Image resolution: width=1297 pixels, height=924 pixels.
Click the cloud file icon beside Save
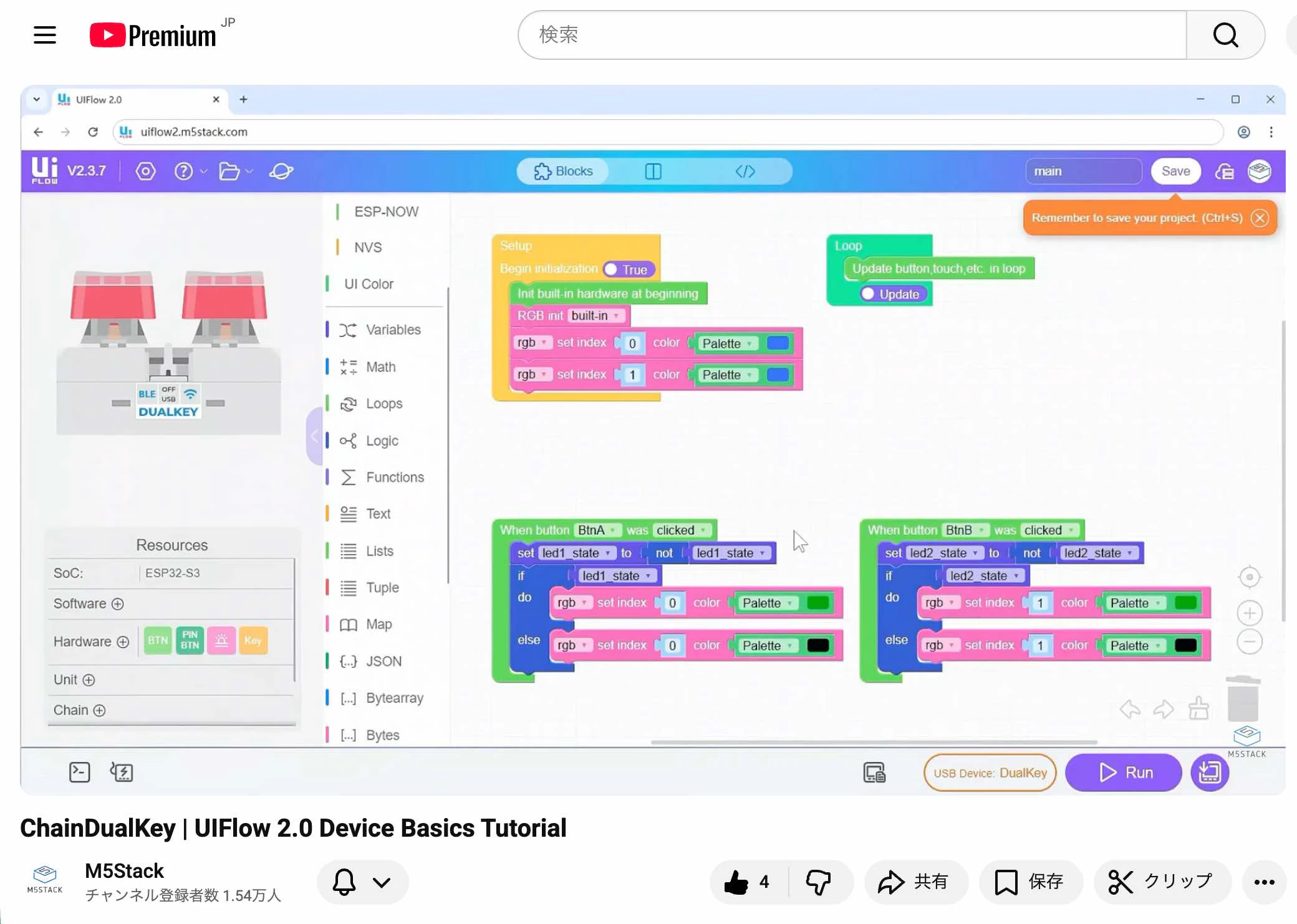tap(1225, 171)
